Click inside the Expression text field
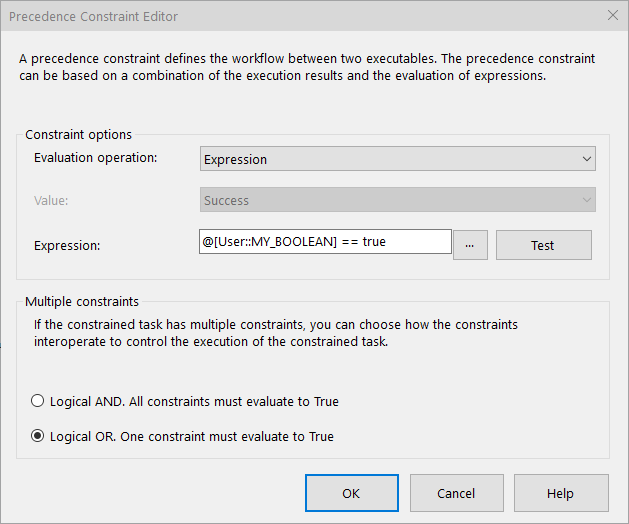The image size is (629, 524). coord(326,242)
